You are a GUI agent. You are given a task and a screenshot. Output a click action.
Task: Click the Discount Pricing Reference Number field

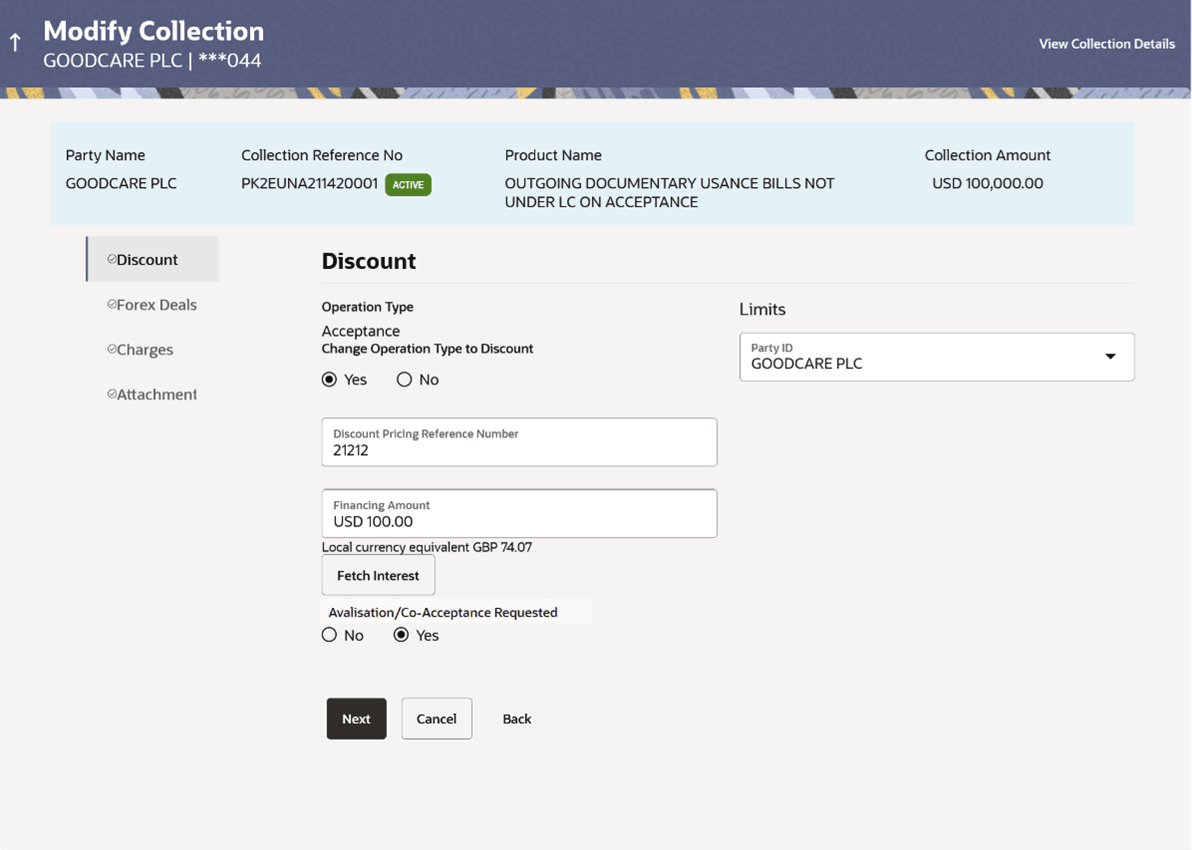pyautogui.click(x=519, y=443)
